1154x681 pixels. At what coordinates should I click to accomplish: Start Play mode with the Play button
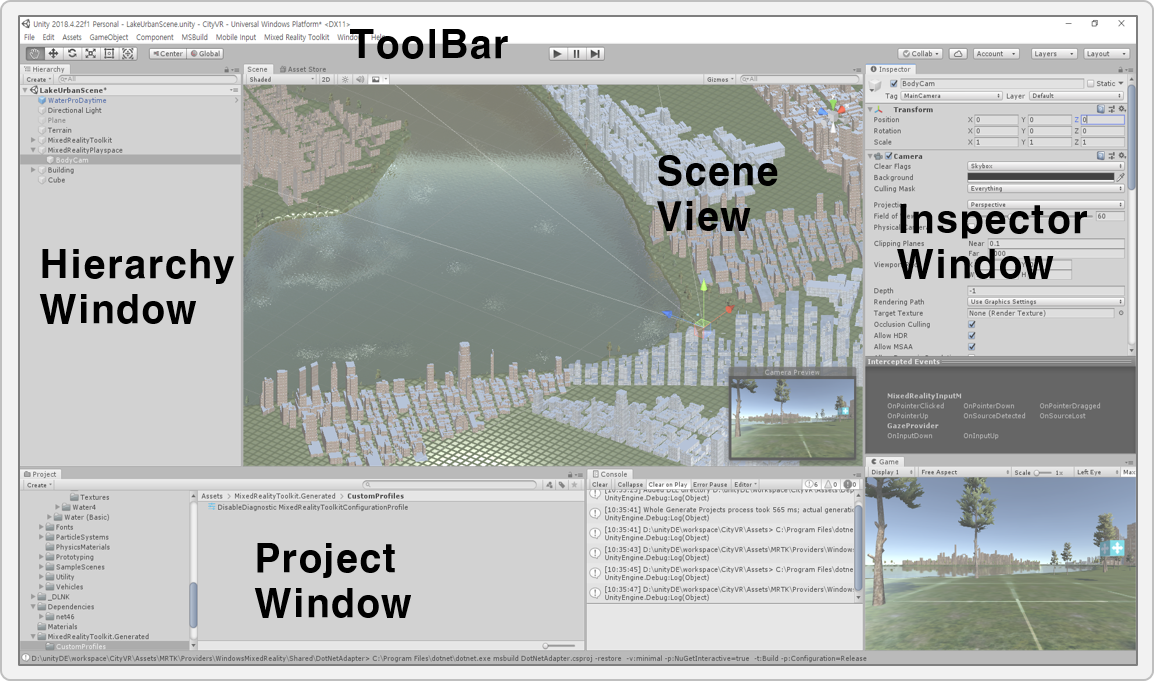557,54
